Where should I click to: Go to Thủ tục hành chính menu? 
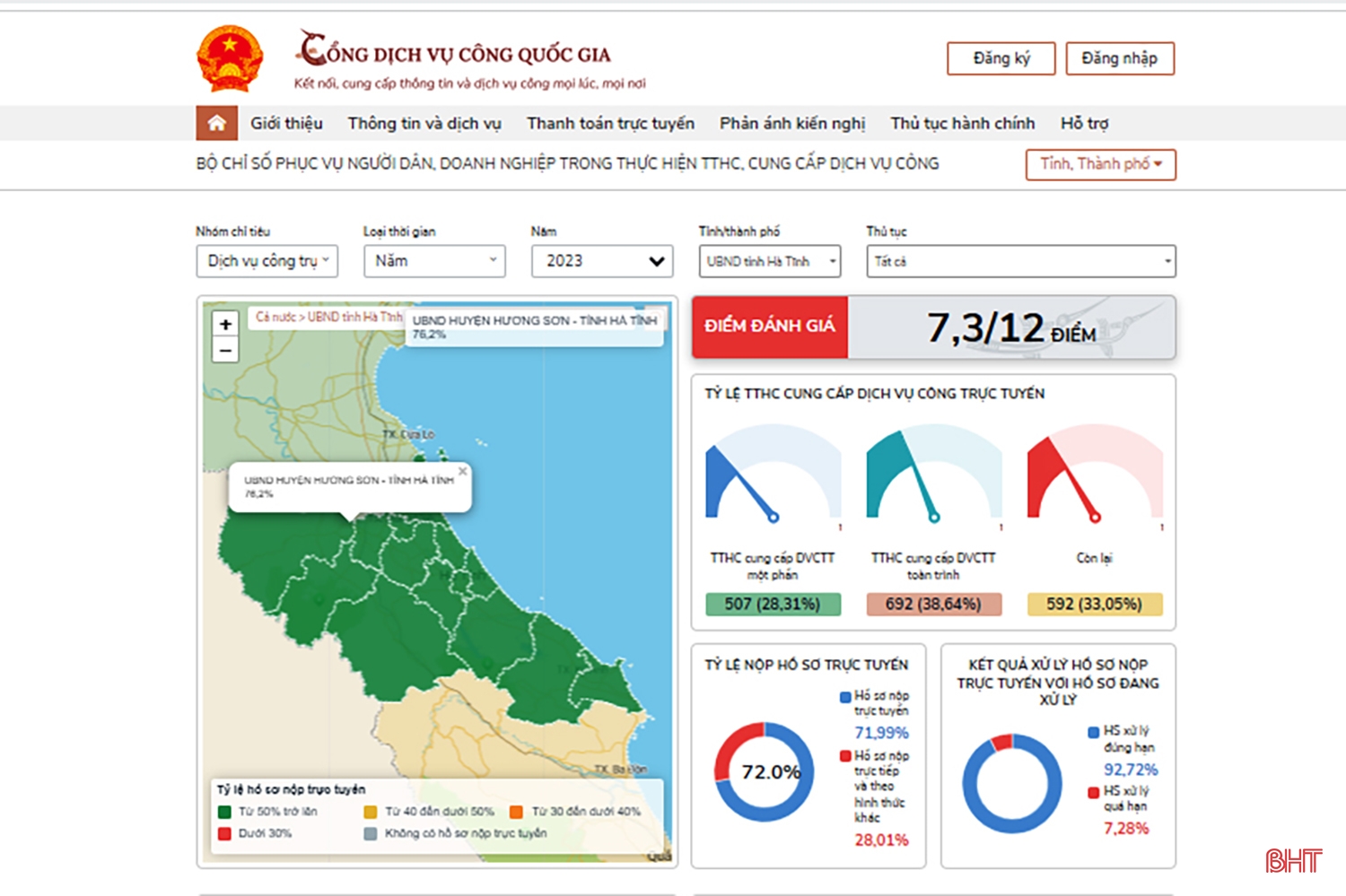[962, 124]
